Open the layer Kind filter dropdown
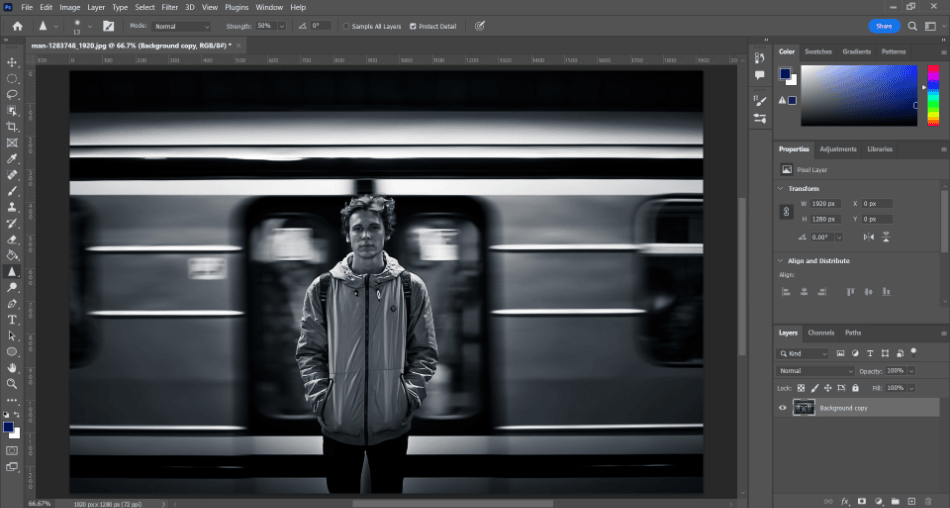 803,353
